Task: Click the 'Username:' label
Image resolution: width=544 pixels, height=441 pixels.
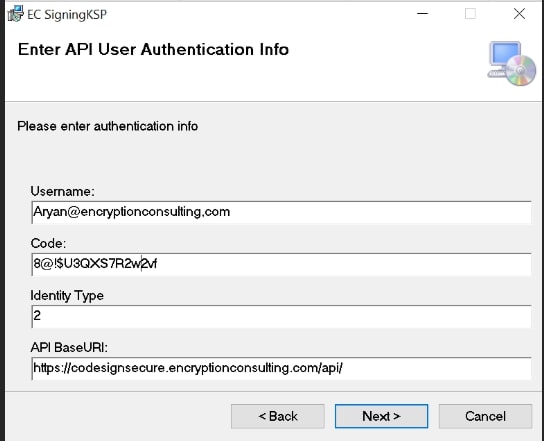Action: point(62,191)
